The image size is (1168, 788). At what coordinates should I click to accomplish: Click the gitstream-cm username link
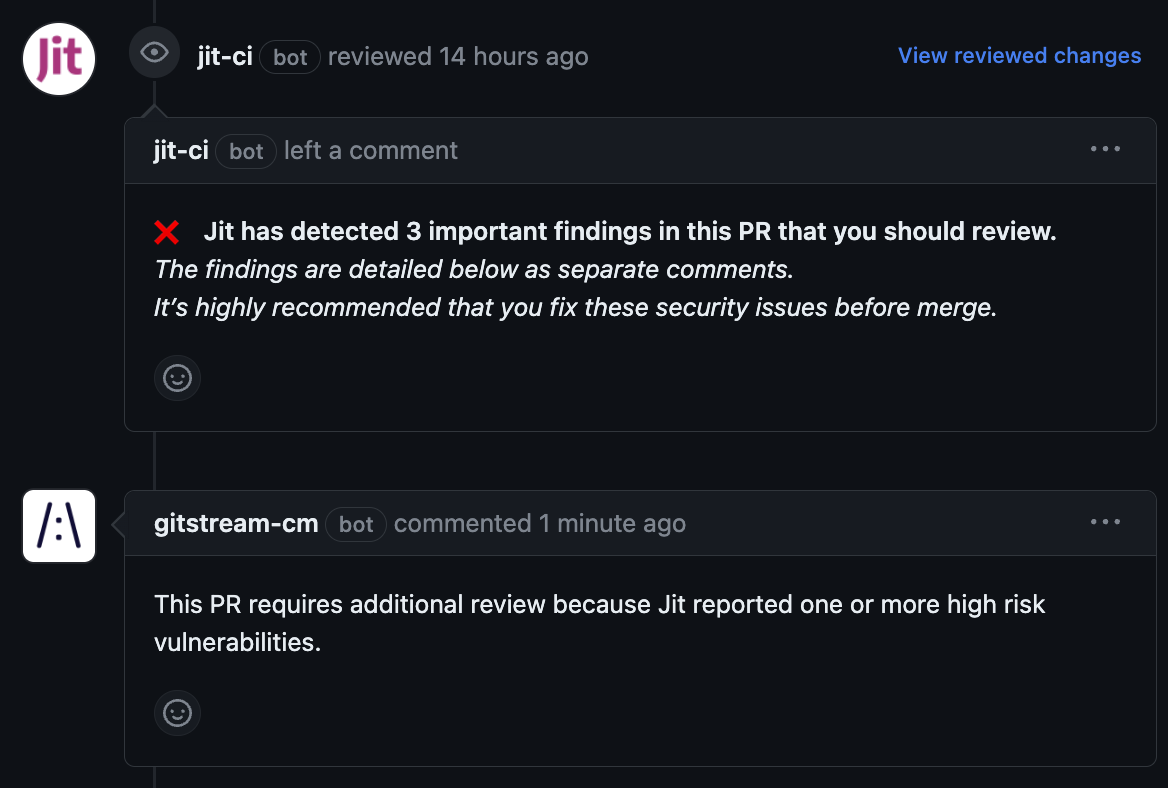coord(236,523)
